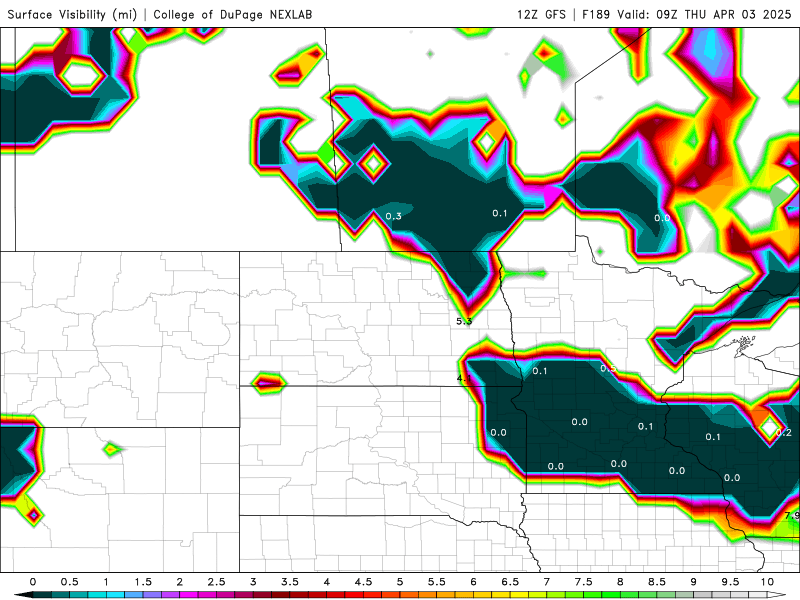
Task: Click the "F189" forecast hour text
Action: tap(596, 14)
